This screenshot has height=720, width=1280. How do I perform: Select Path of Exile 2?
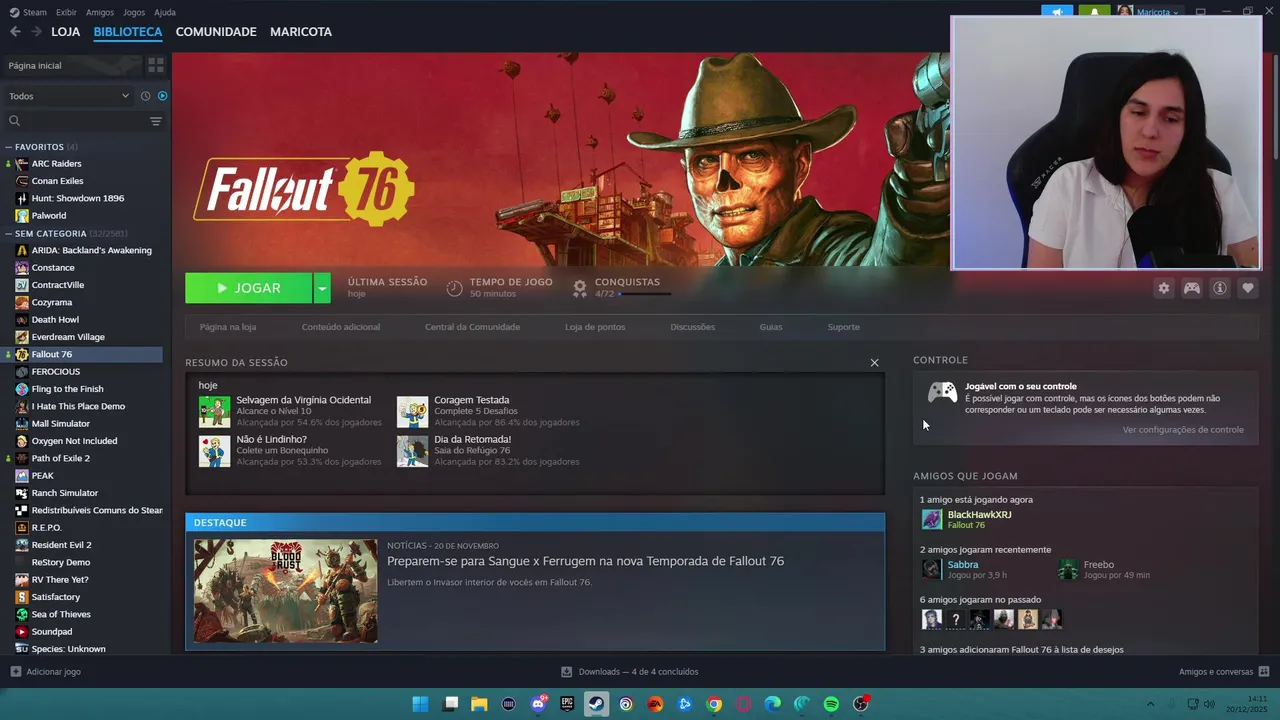click(60, 458)
